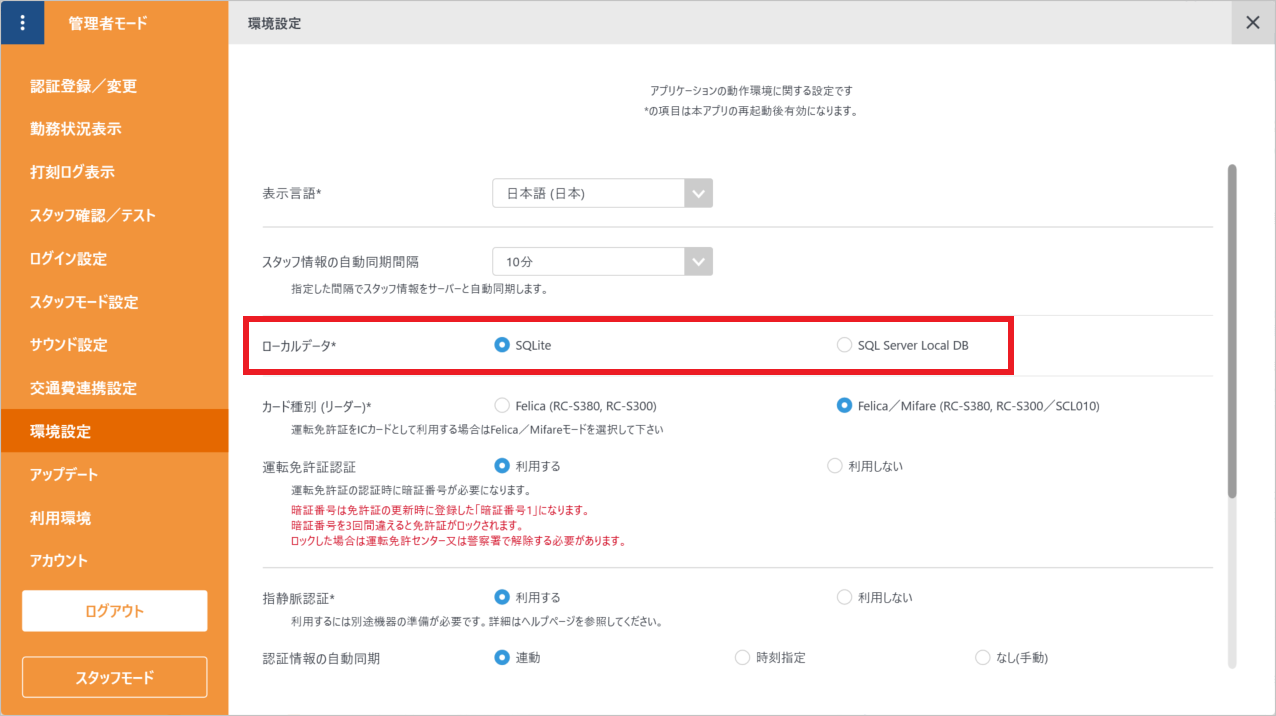Go to スタッフ確認／テスト page
The width and height of the screenshot is (1276, 716).
point(114,215)
